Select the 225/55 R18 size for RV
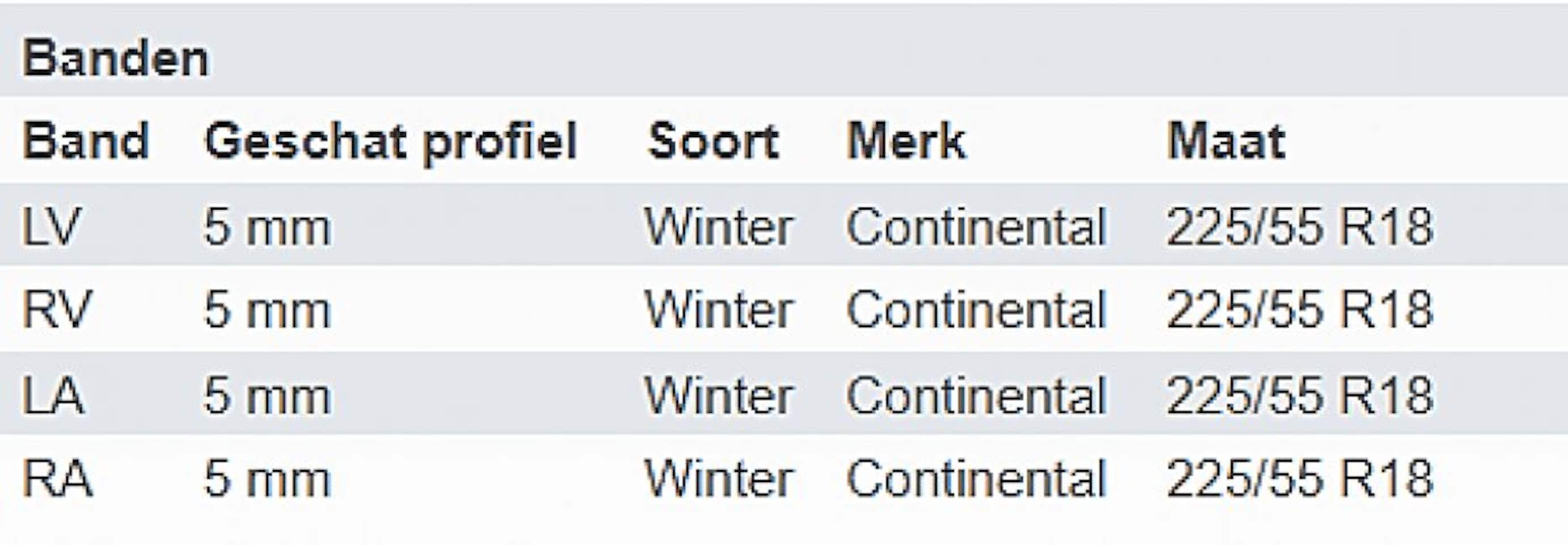Image resolution: width=1568 pixels, height=545 pixels. pyautogui.click(x=1300, y=310)
